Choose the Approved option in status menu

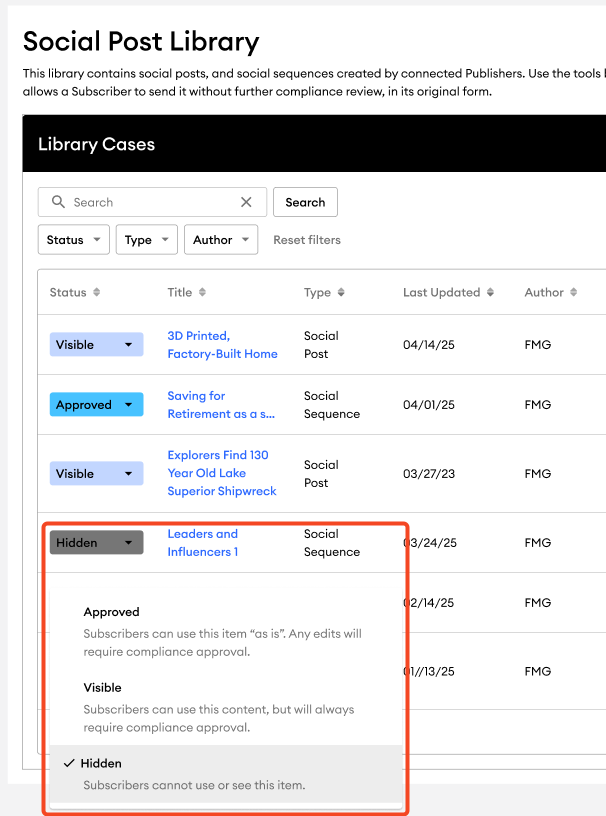pyautogui.click(x=225, y=631)
